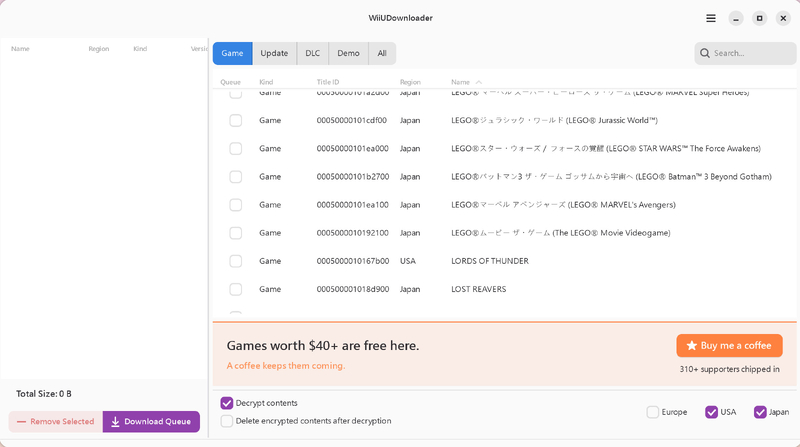The width and height of the screenshot is (800, 447).
Task: Click 'A coffee keeps them coming' text
Action: pyautogui.click(x=286, y=365)
